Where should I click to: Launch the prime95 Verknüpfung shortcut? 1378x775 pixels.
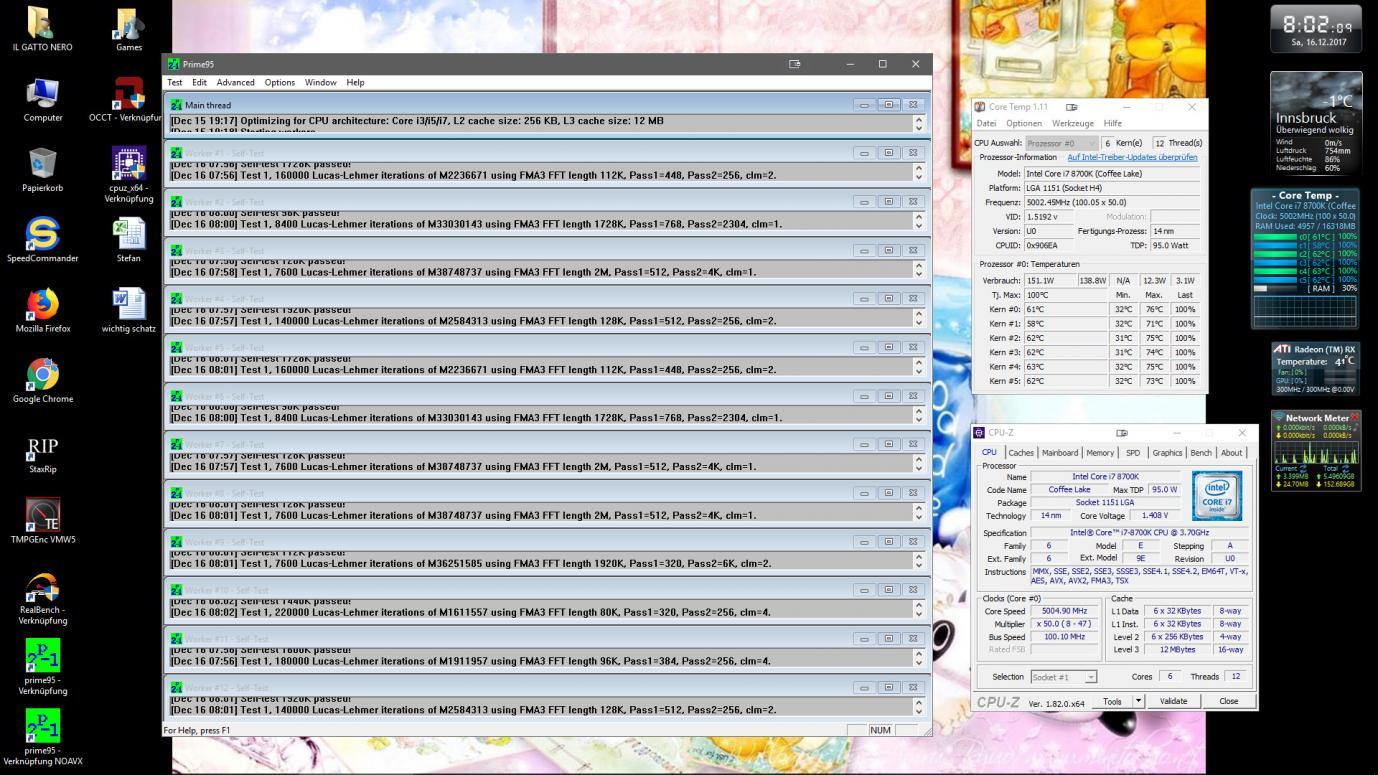coord(42,656)
